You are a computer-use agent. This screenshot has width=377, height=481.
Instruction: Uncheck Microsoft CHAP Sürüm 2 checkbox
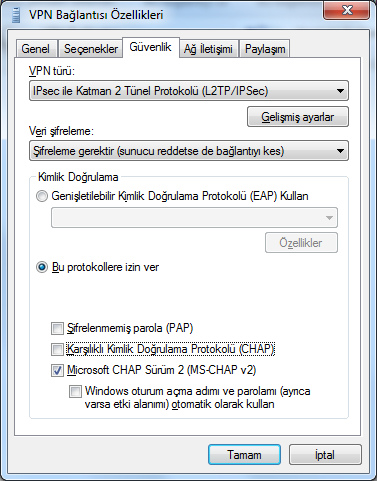(x=57, y=370)
